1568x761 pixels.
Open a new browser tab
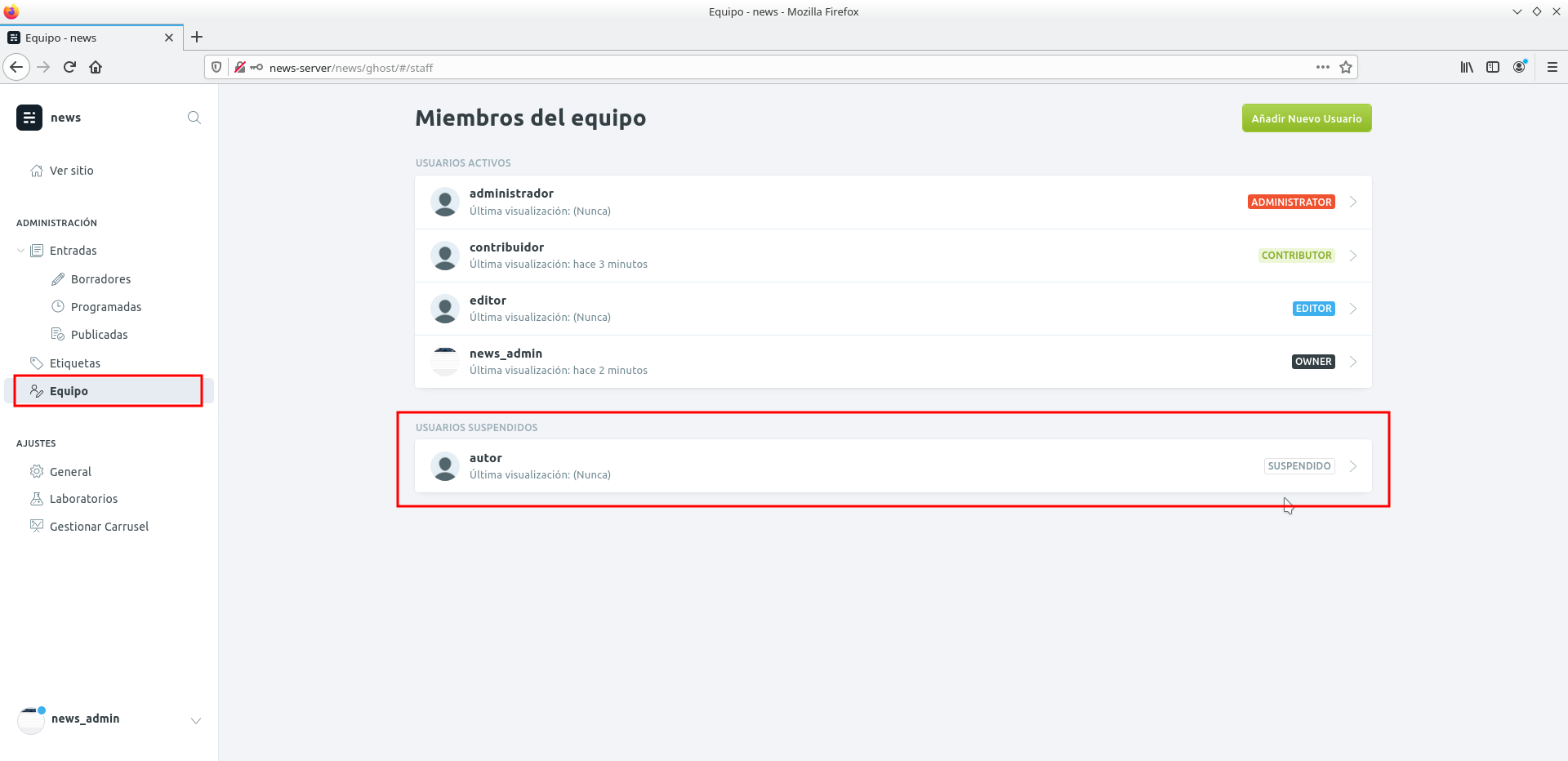coord(197,38)
